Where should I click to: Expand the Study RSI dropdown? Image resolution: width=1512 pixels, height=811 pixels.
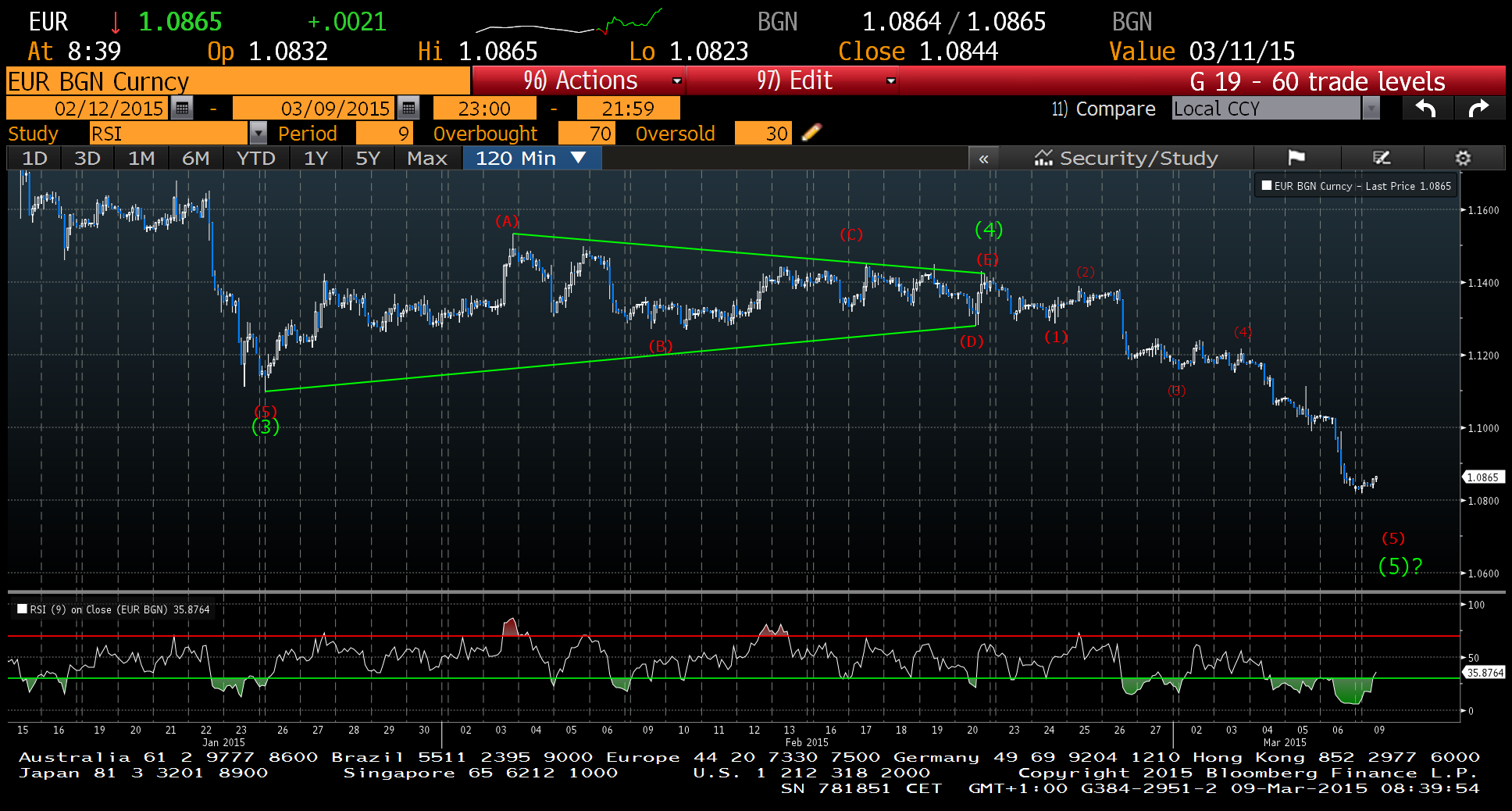258,134
